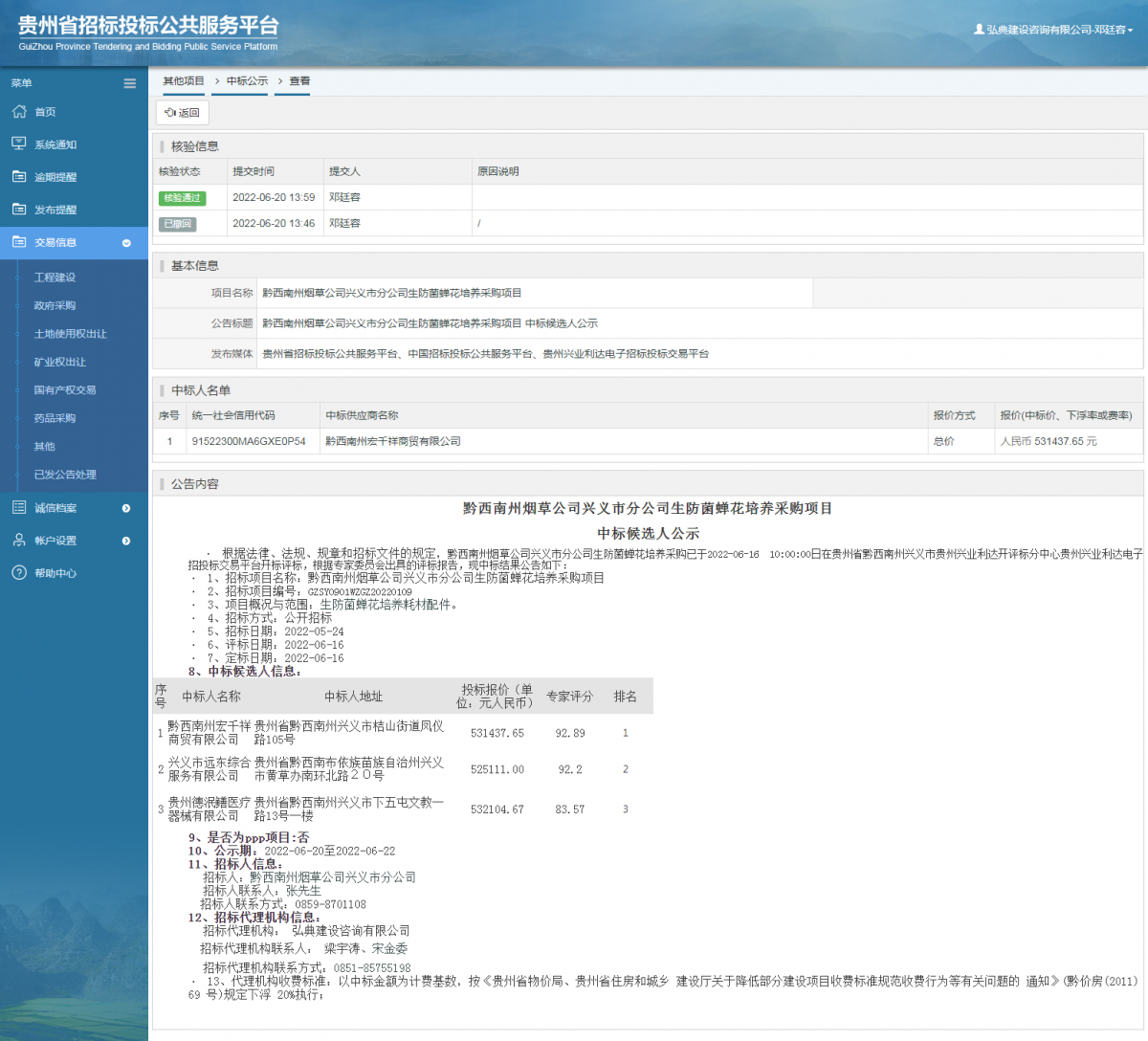Open the 矿业权出让 submenu item
The image size is (1148, 1041).
(59, 362)
